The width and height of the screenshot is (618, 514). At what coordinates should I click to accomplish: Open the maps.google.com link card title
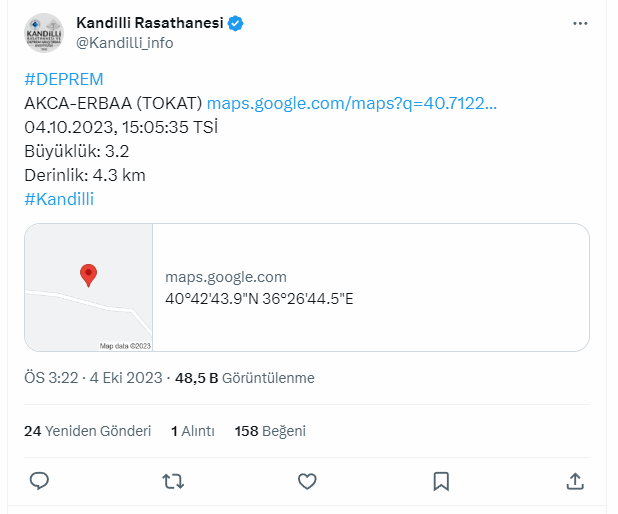226,277
